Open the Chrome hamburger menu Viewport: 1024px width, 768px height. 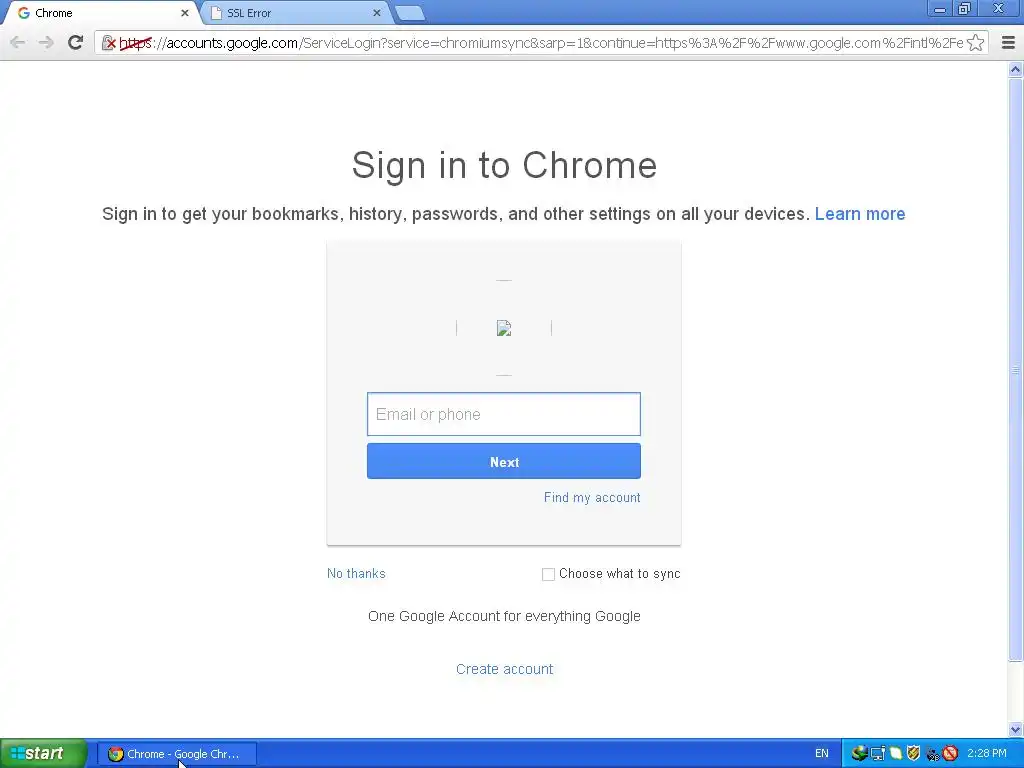[1008, 43]
